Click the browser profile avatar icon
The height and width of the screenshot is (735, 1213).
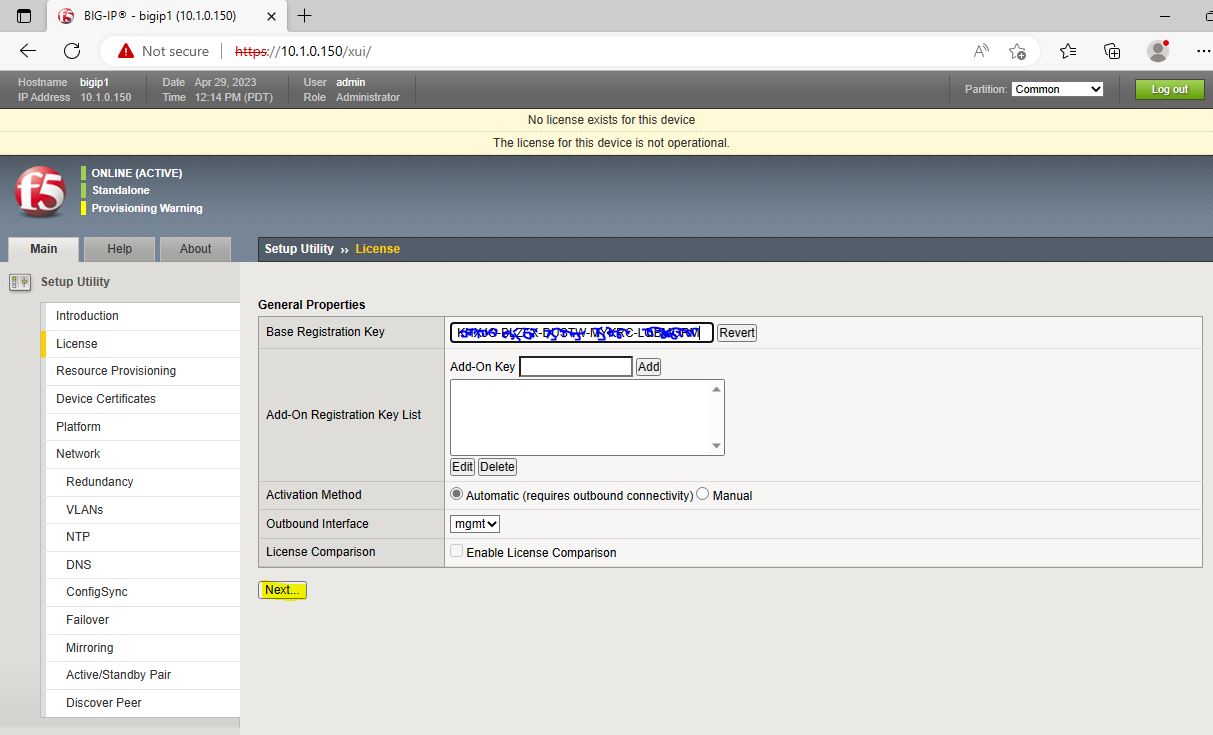pyautogui.click(x=1158, y=51)
